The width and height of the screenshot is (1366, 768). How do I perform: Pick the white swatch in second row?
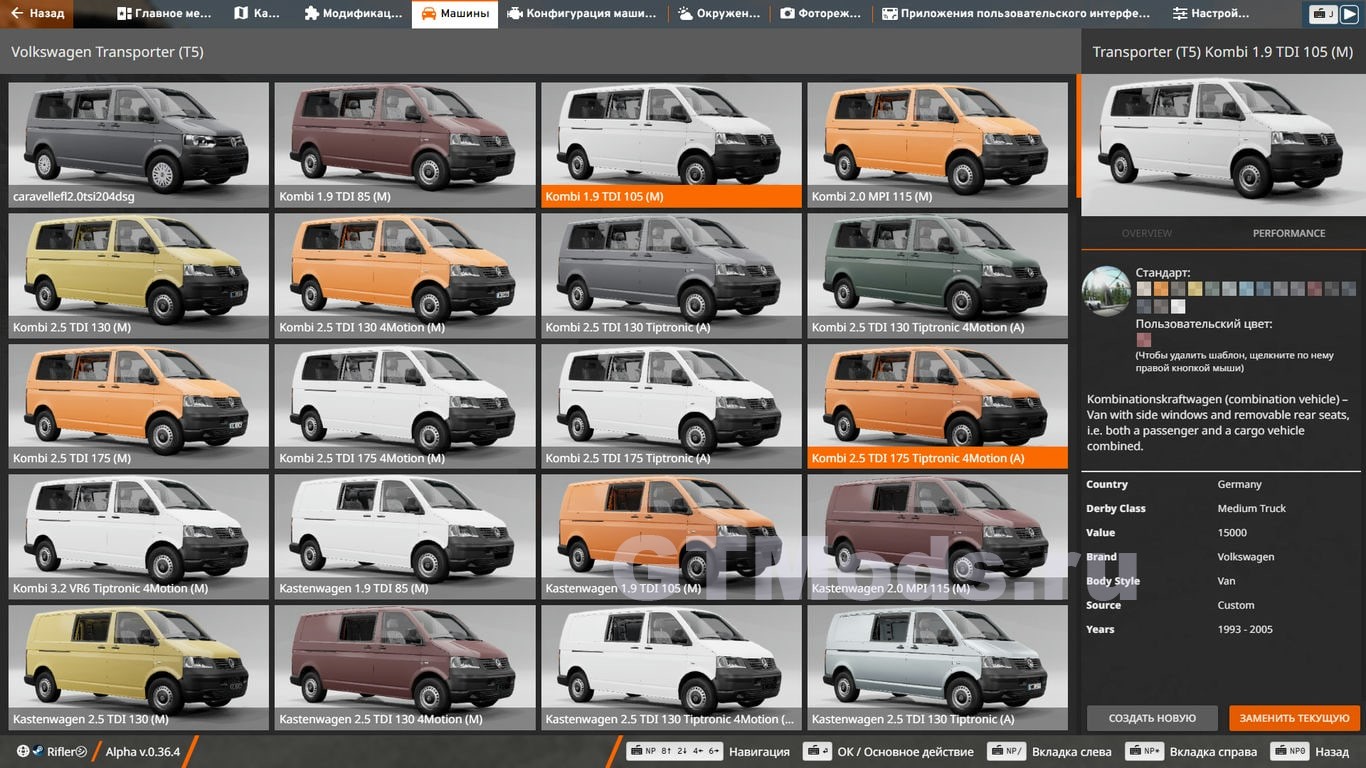click(1178, 307)
